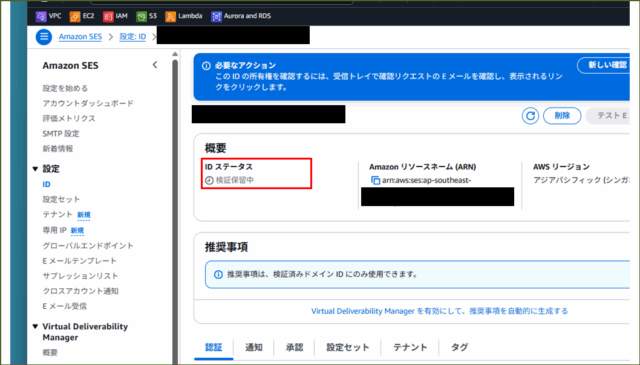
Task: Click the 新しい確認 button in banner
Action: pos(604,65)
